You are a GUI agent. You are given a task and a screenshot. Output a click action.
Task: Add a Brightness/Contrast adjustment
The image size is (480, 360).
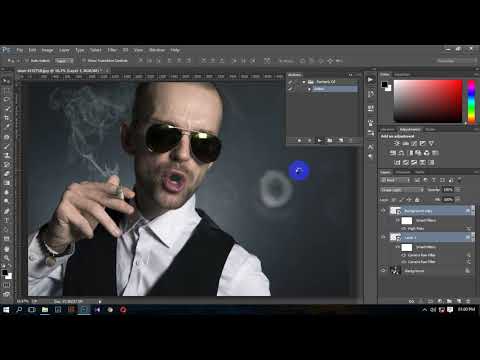[396, 143]
